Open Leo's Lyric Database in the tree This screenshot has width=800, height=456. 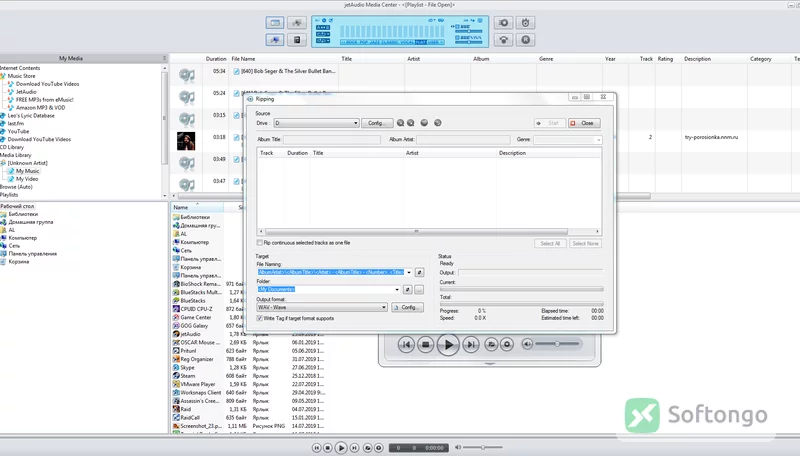coord(31,116)
